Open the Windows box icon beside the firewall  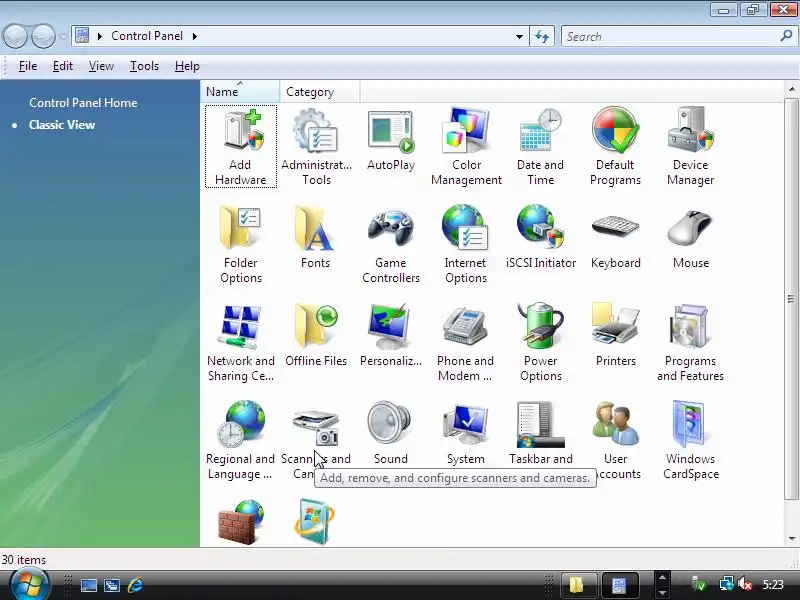click(315, 522)
